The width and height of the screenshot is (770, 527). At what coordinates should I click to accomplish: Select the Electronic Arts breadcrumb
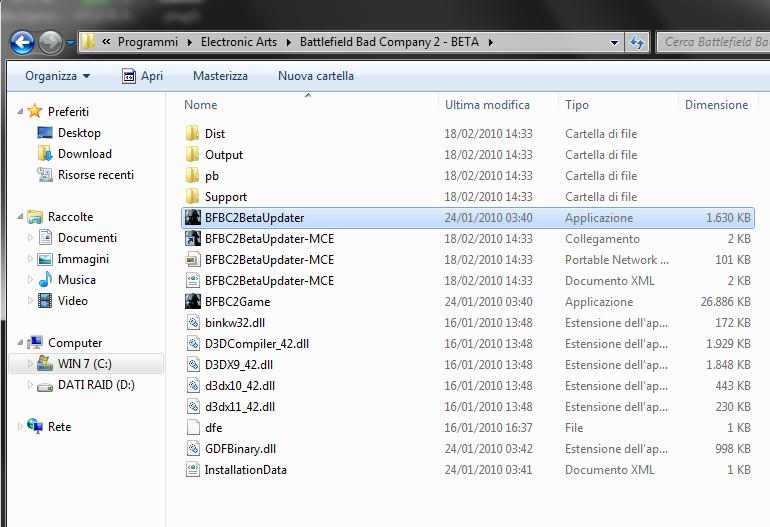coord(239,42)
